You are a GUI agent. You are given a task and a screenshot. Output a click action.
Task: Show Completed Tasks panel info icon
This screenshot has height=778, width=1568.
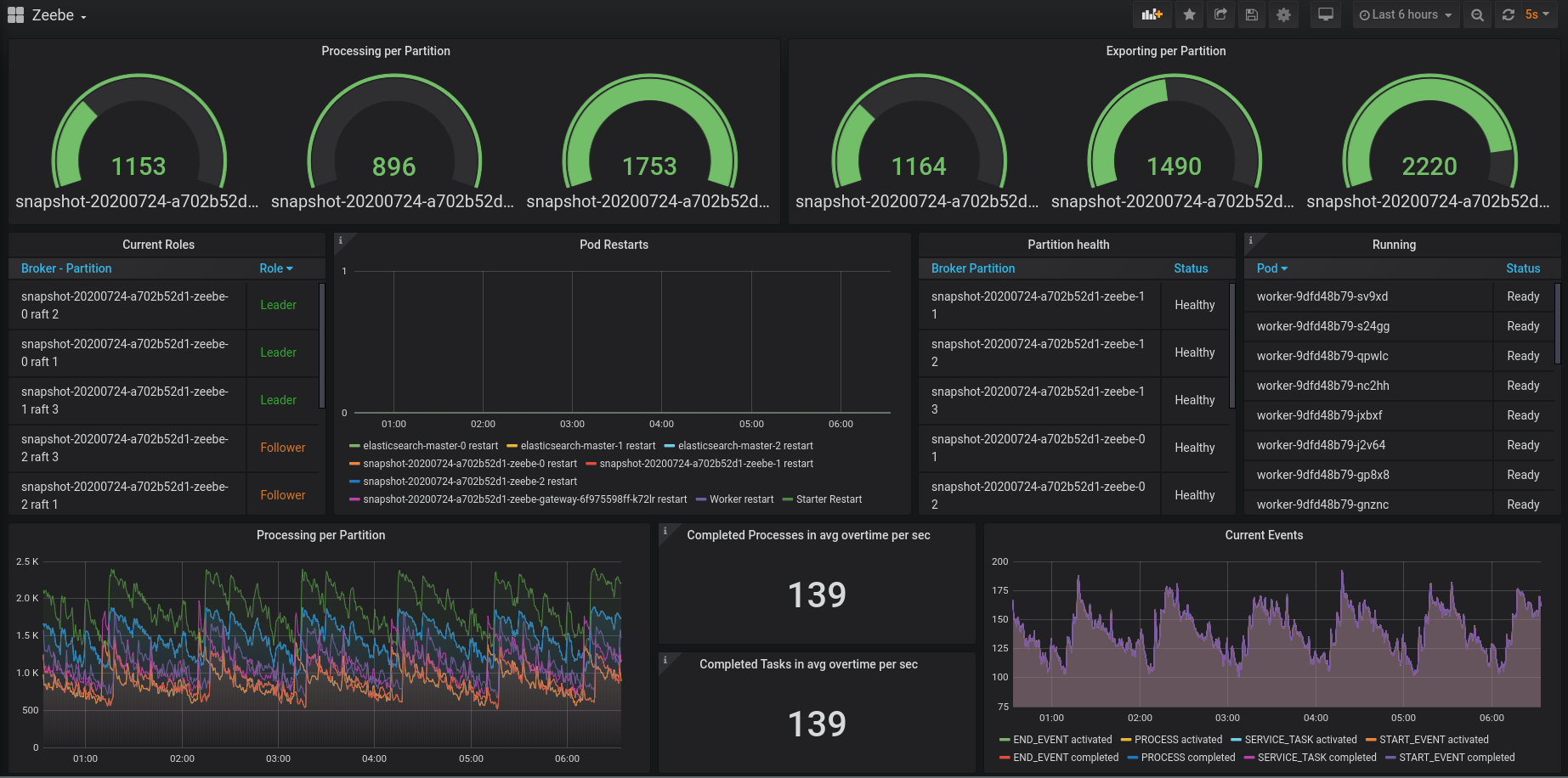665,660
